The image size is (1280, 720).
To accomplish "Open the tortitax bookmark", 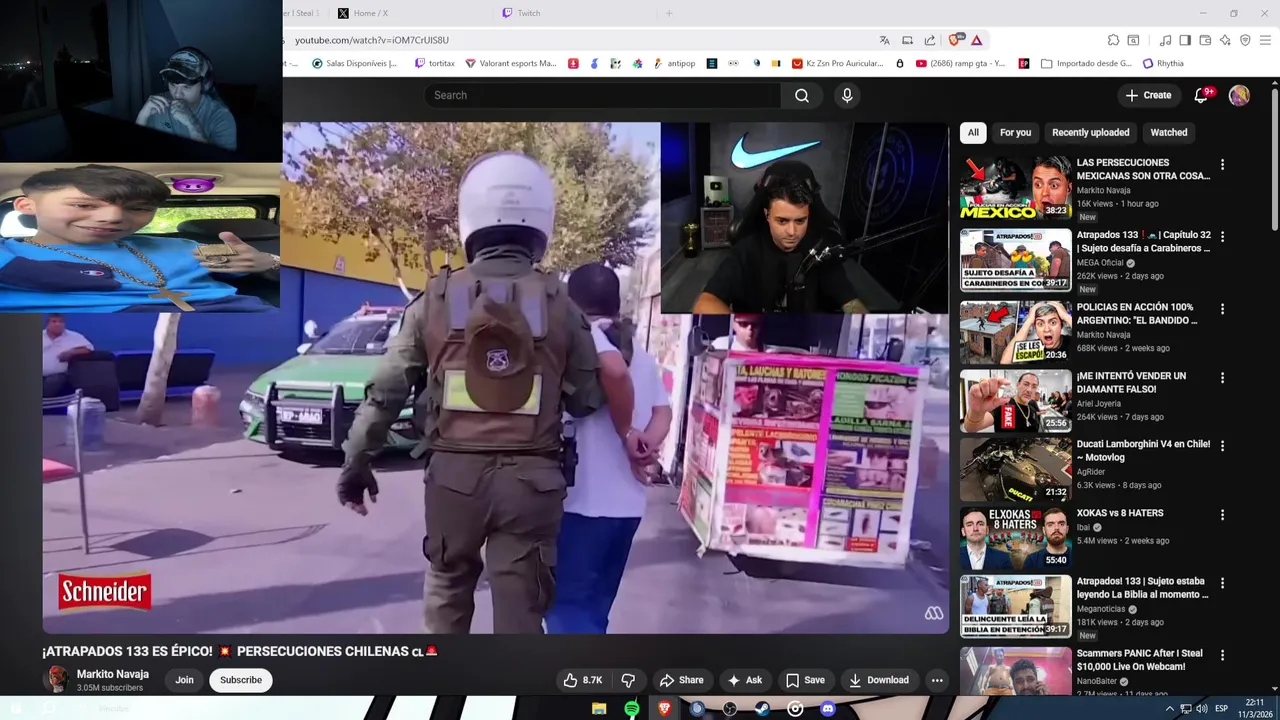I will 434,63.
